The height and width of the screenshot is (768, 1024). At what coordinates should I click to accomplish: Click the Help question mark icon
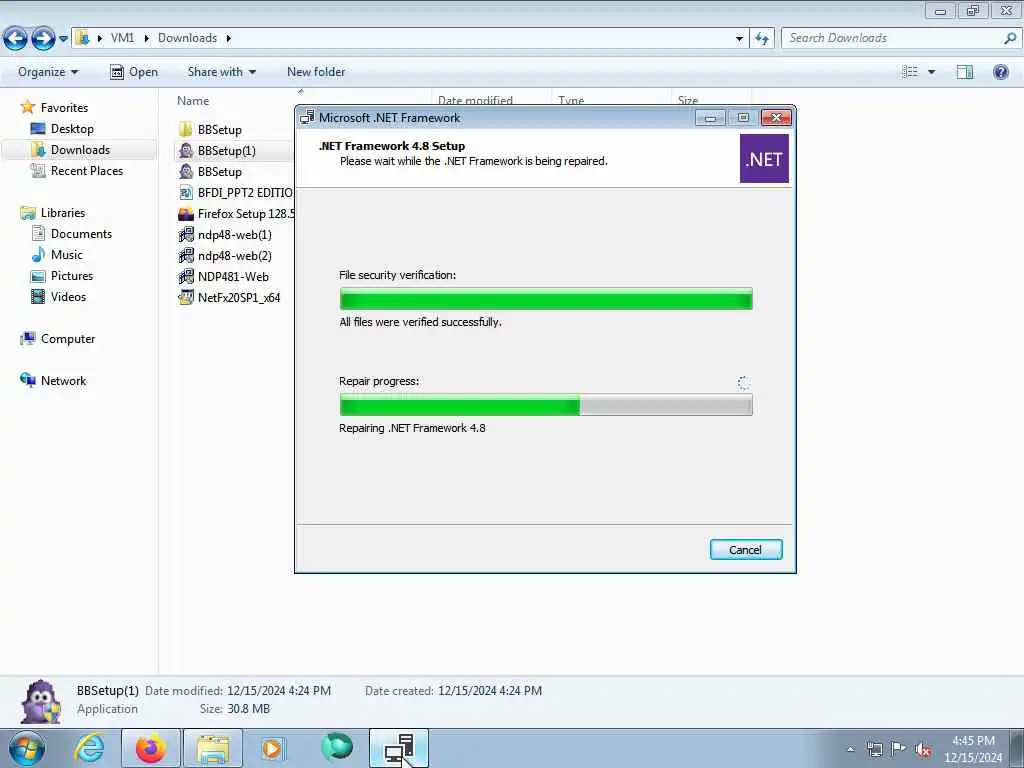1000,72
